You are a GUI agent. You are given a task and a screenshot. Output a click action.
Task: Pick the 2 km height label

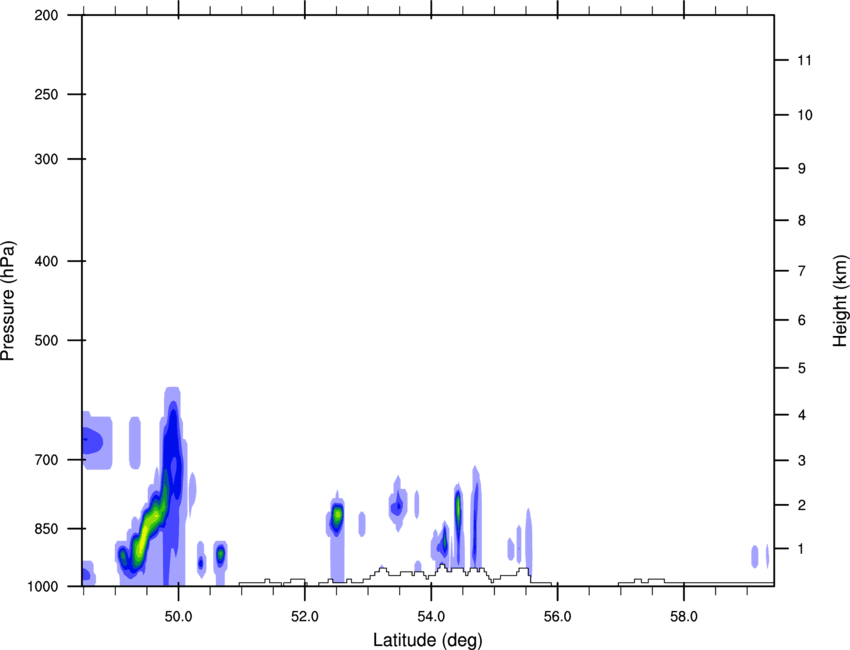click(802, 505)
